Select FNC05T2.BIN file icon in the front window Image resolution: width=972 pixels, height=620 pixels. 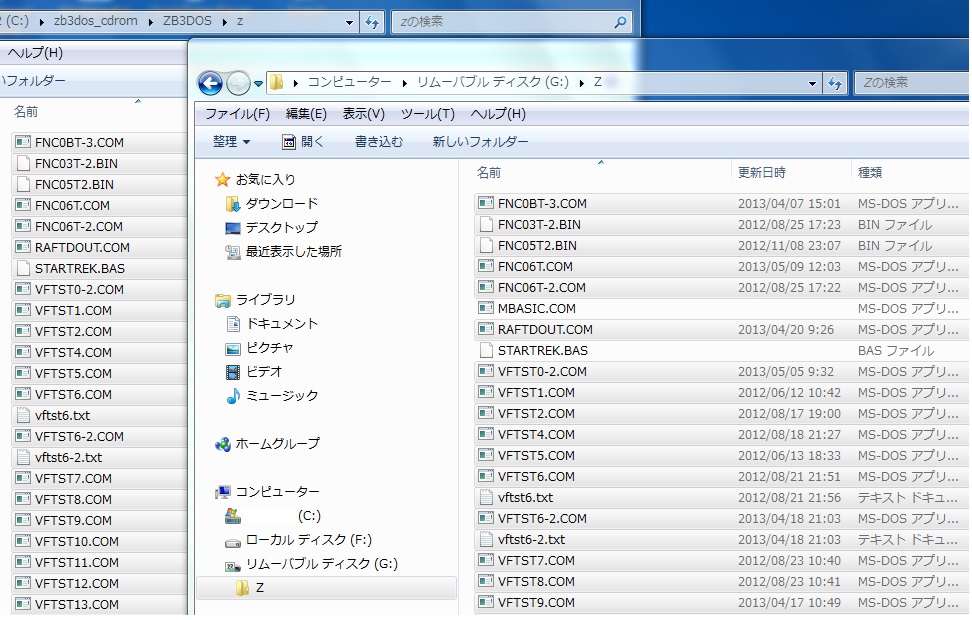[x=486, y=246]
